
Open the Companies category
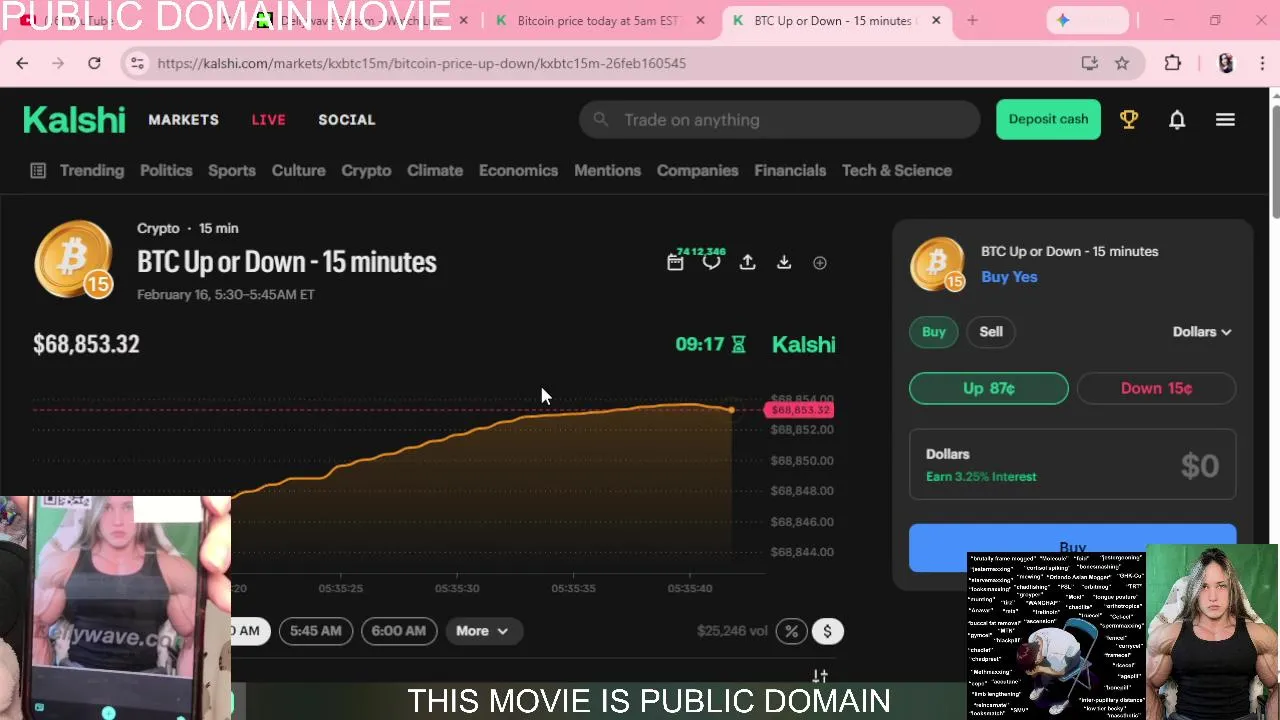click(697, 171)
